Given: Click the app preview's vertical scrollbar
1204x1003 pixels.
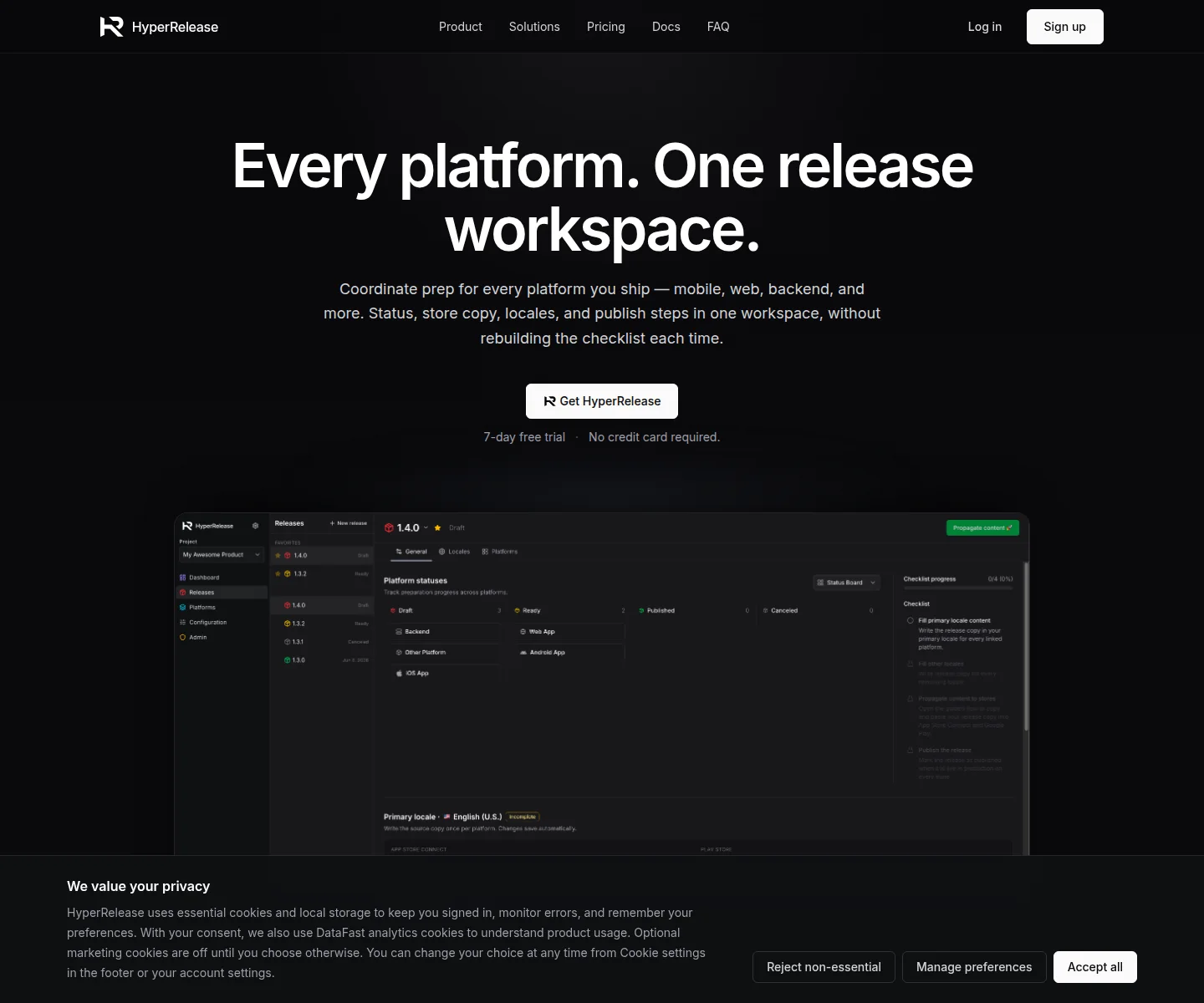Looking at the screenshot, I should pyautogui.click(x=1026, y=648).
